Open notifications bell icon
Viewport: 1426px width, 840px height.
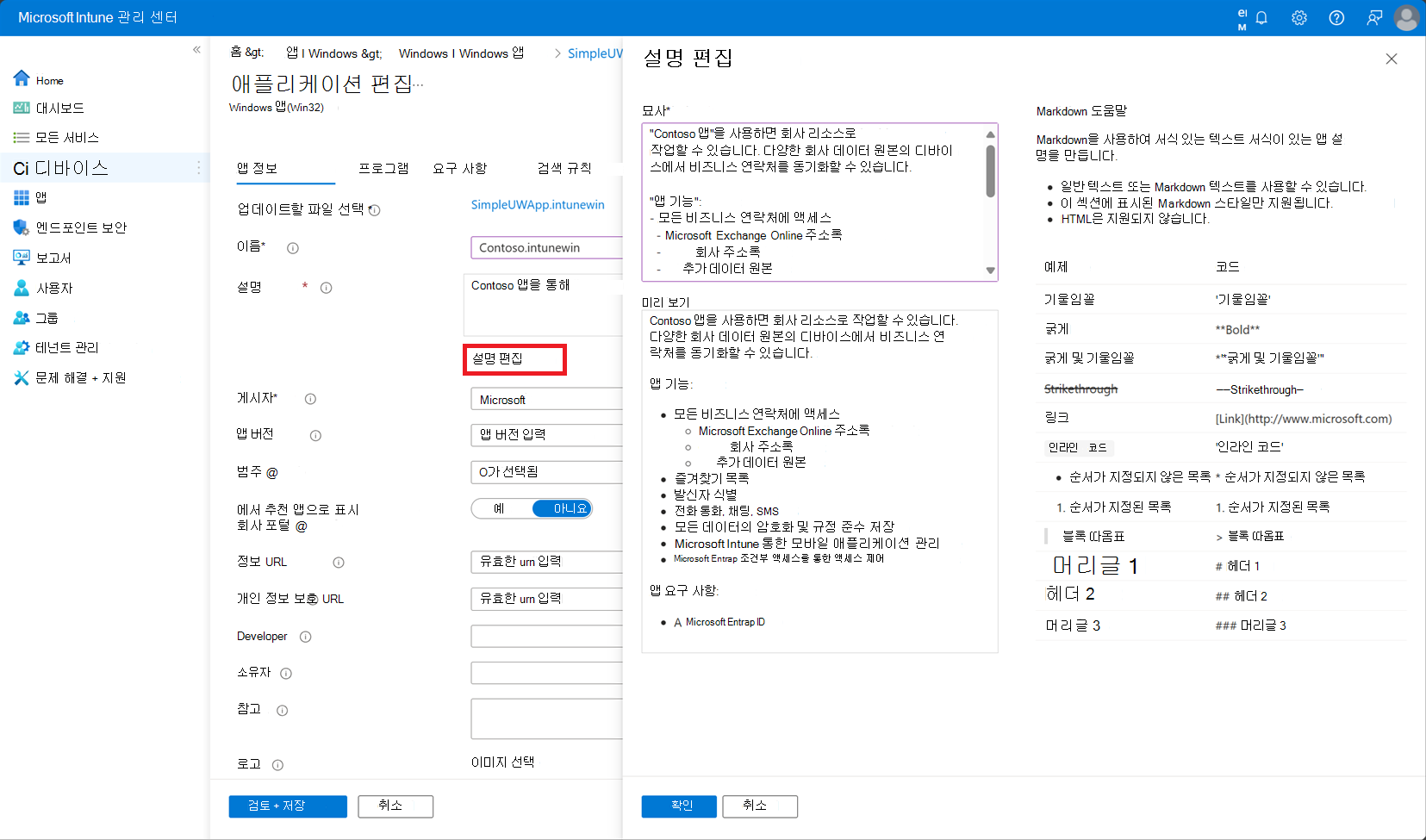[x=1261, y=18]
